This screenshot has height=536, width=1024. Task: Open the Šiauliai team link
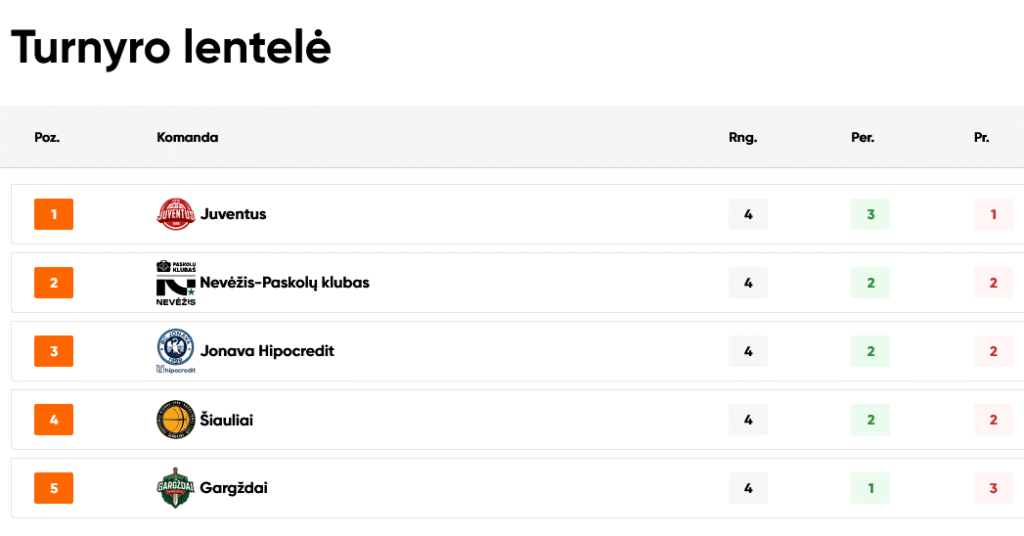coord(226,420)
